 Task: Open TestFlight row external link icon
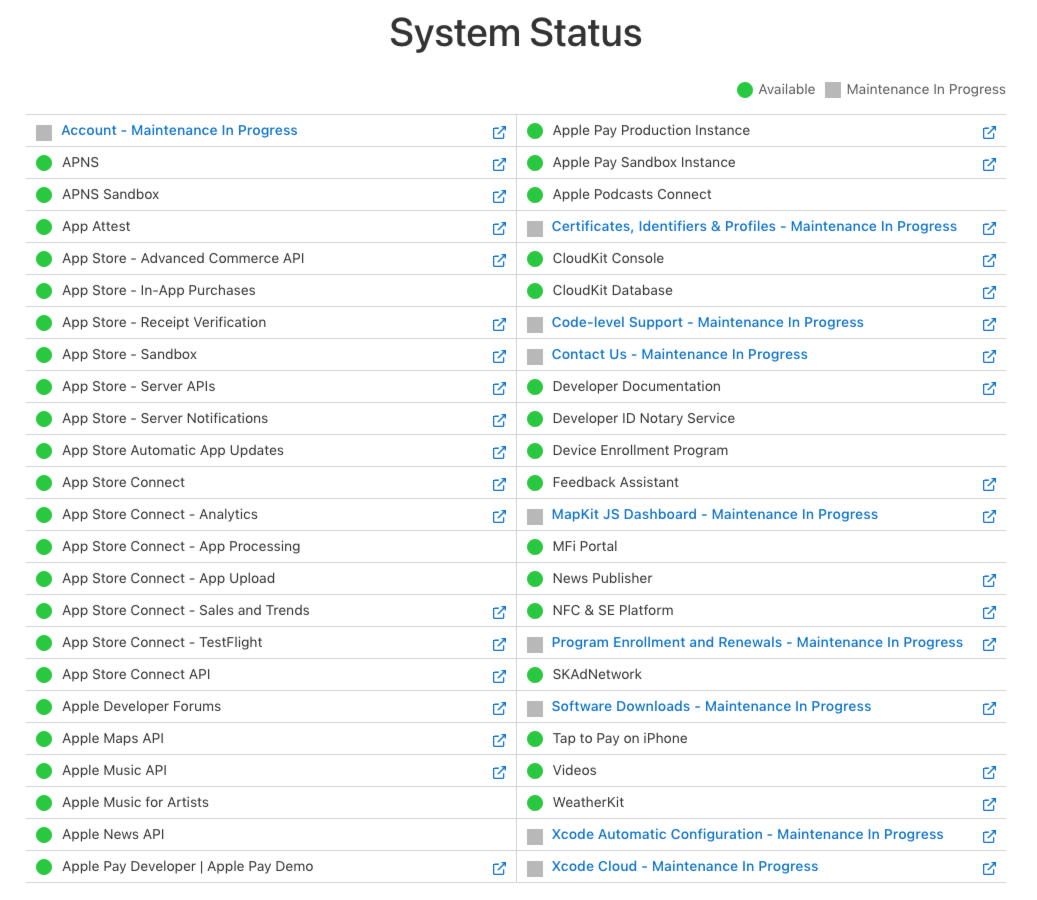point(499,644)
